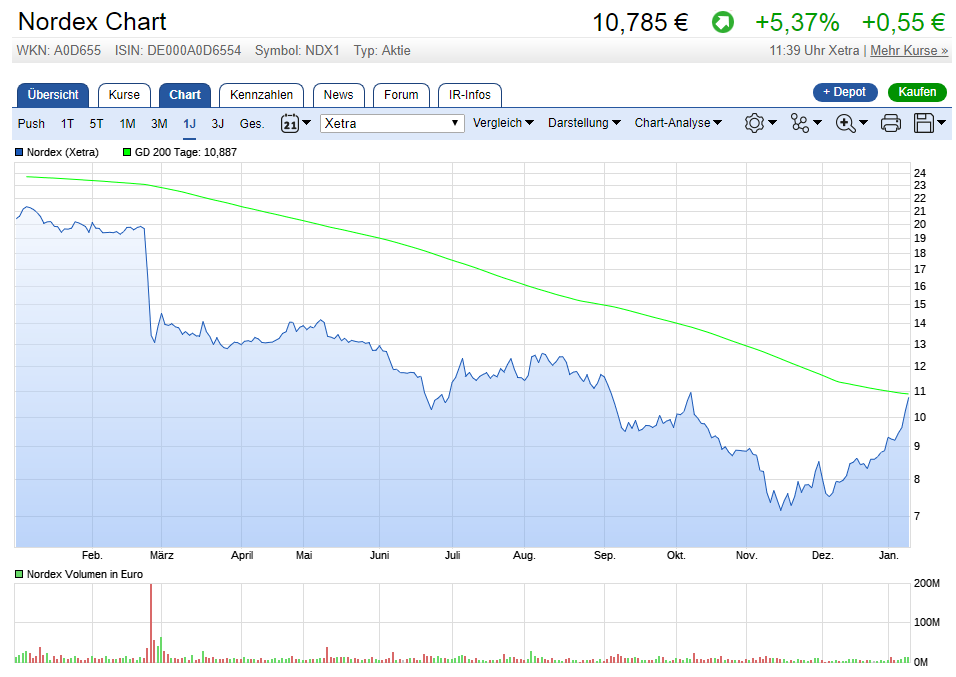
Task: Open chart settings gear icon
Action: pyautogui.click(x=754, y=123)
